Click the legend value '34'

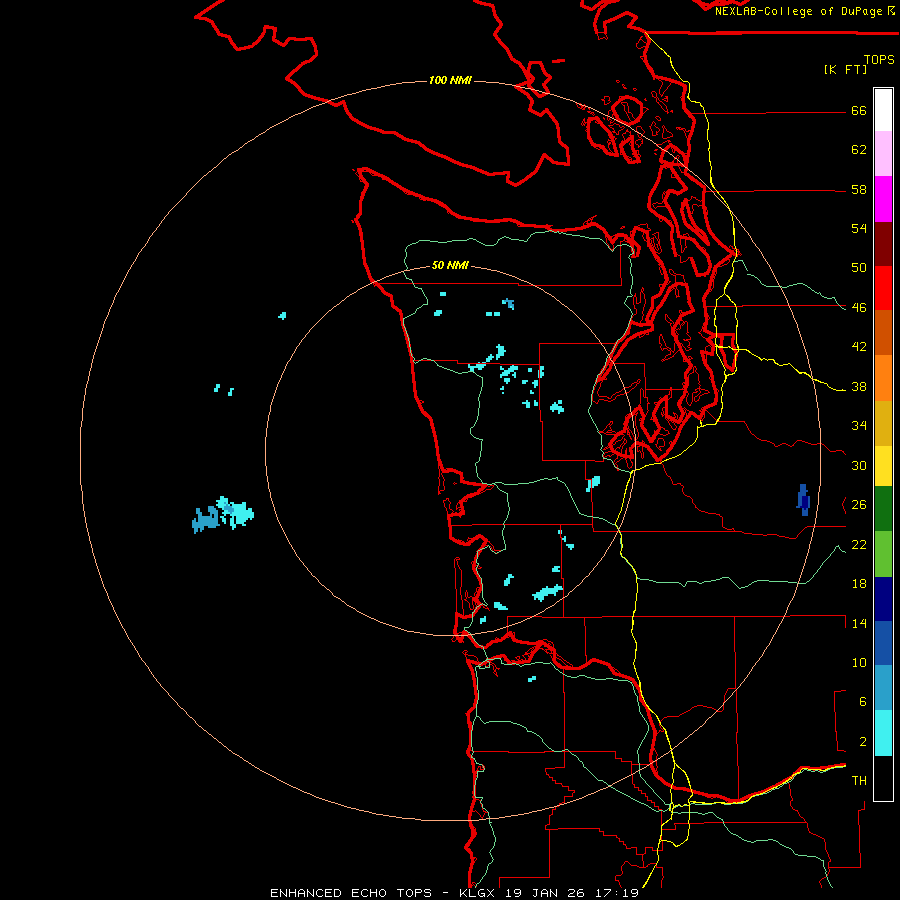click(x=859, y=425)
